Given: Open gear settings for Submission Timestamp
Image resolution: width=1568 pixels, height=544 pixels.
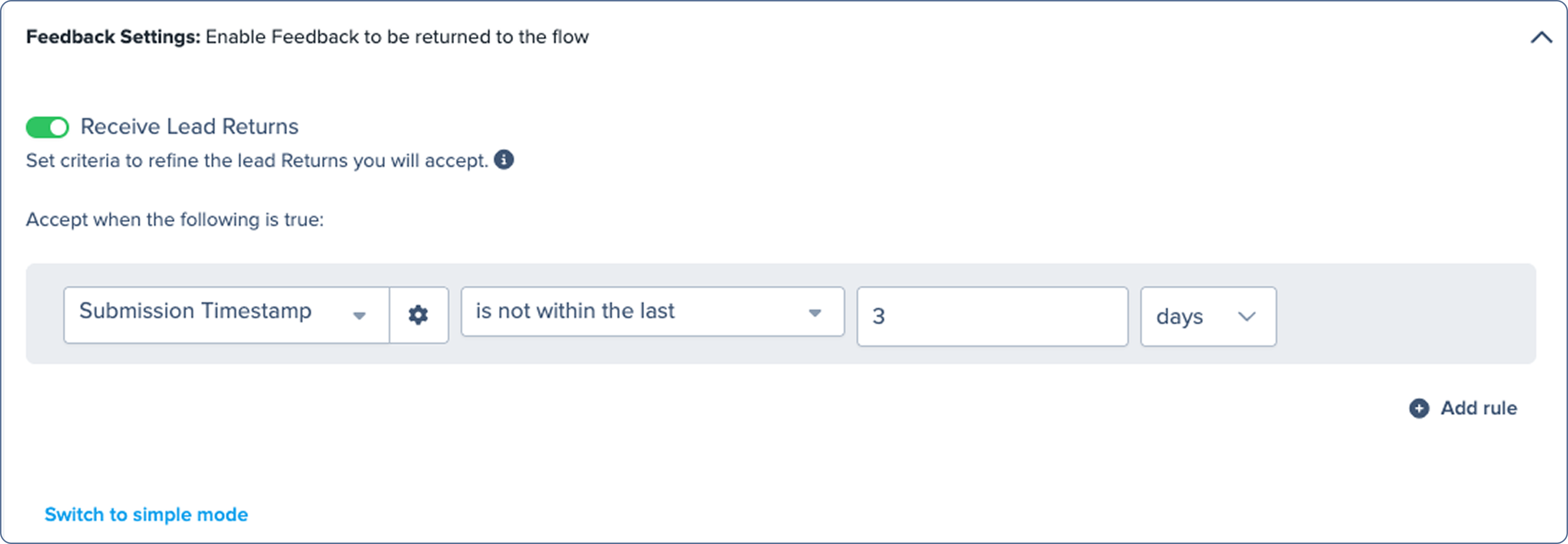Looking at the screenshot, I should [x=418, y=315].
